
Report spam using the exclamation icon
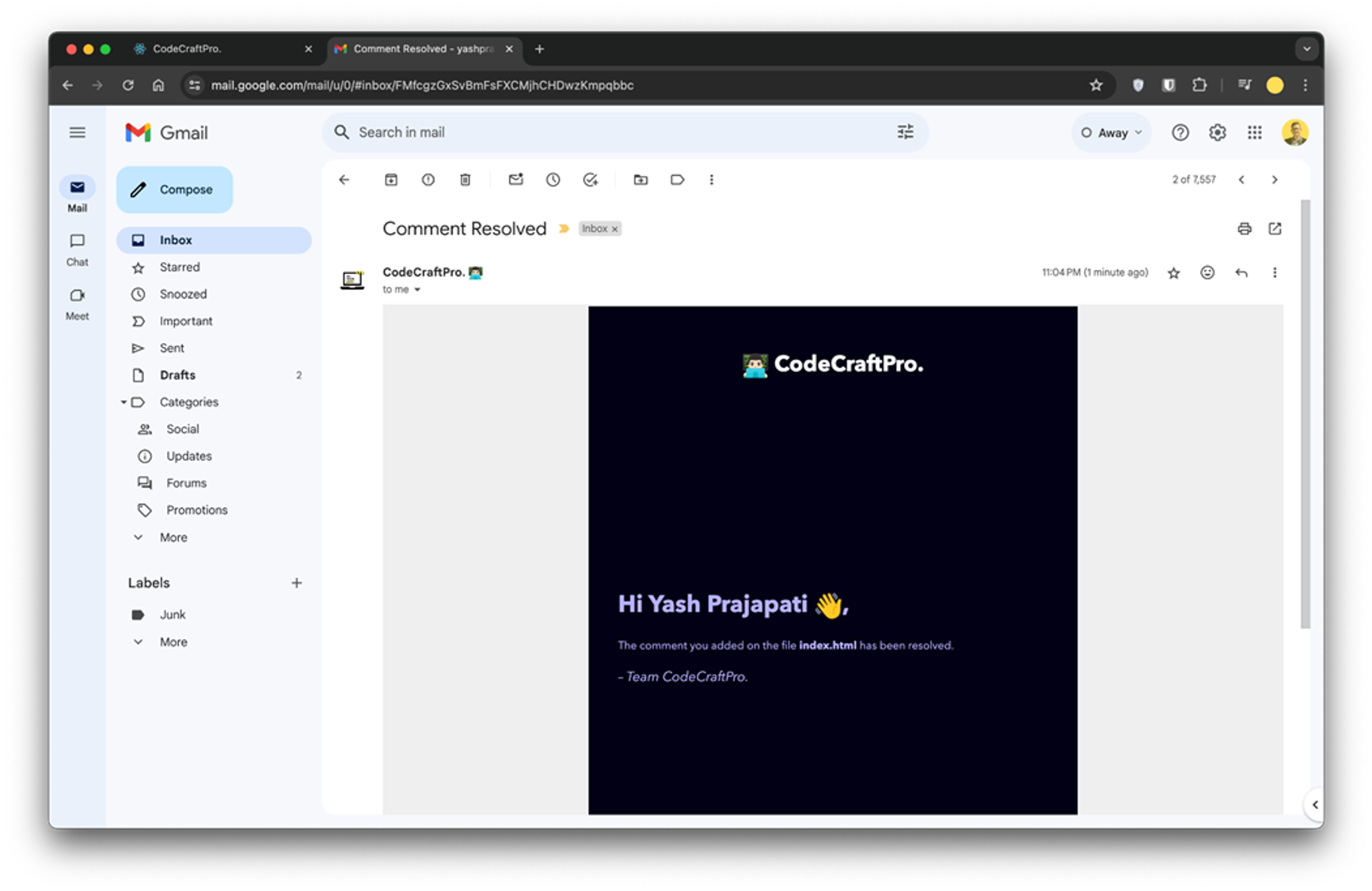coord(428,180)
